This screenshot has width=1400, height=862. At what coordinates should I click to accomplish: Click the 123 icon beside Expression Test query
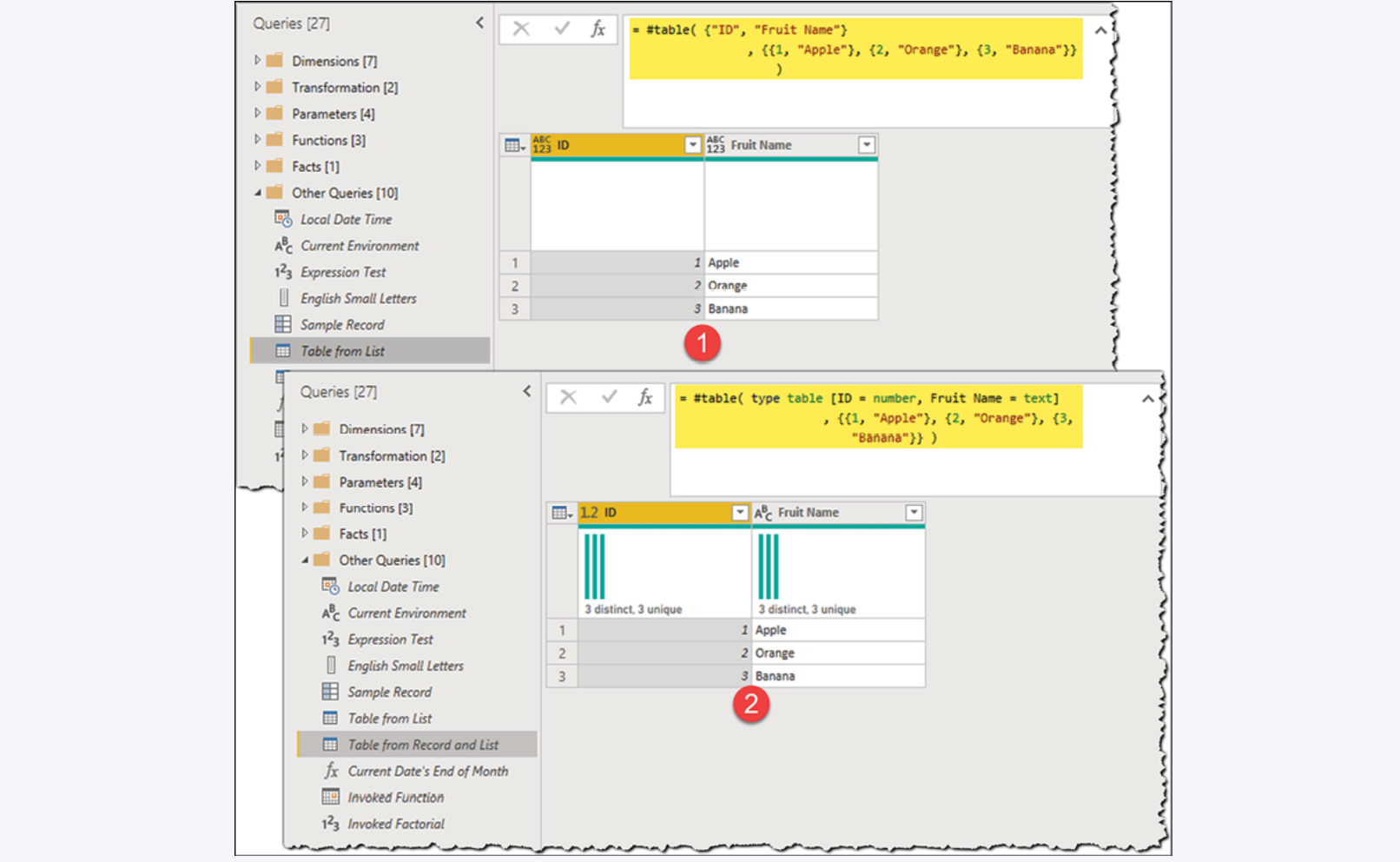[x=284, y=271]
